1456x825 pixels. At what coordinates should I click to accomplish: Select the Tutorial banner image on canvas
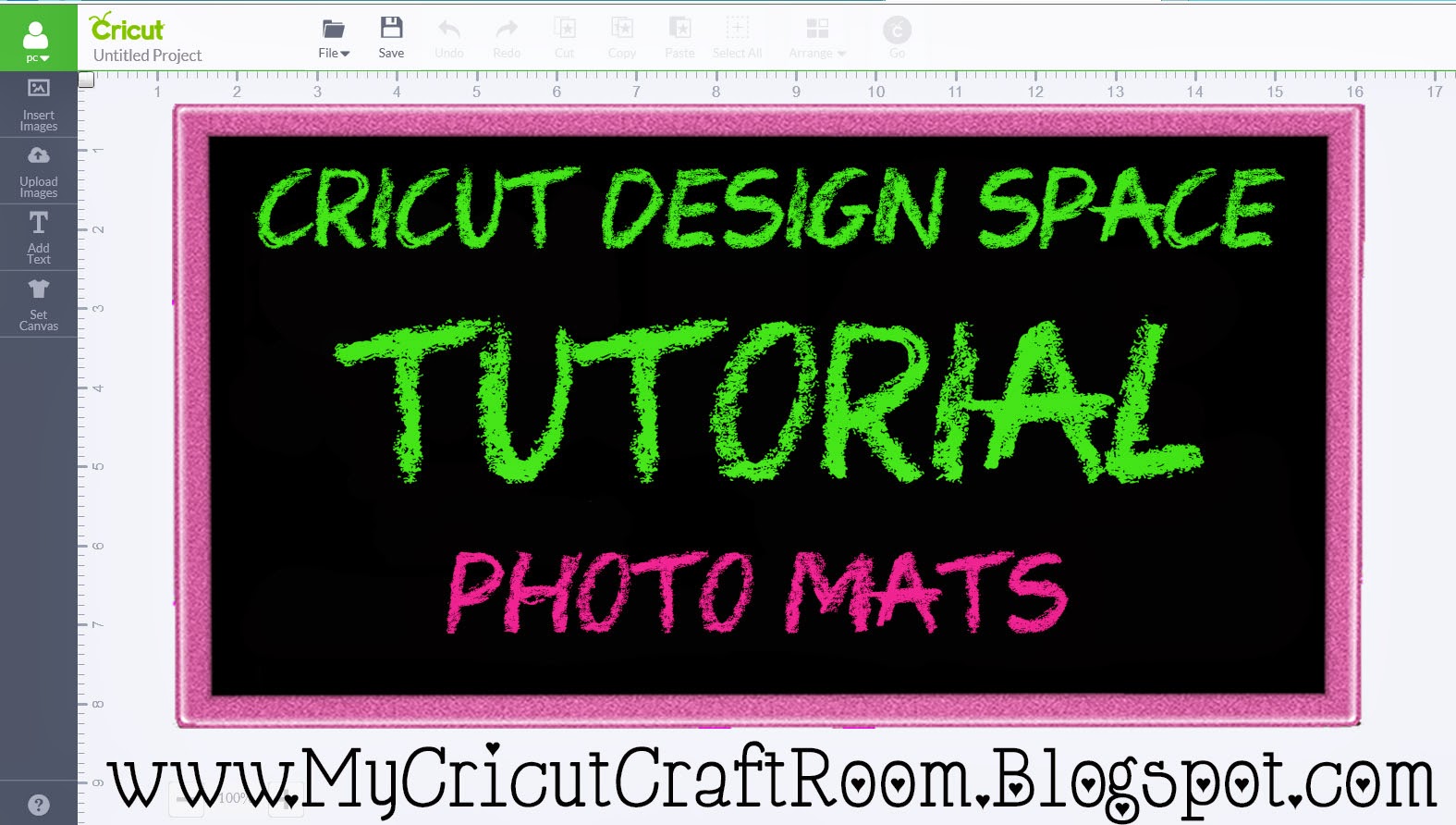coord(768,415)
